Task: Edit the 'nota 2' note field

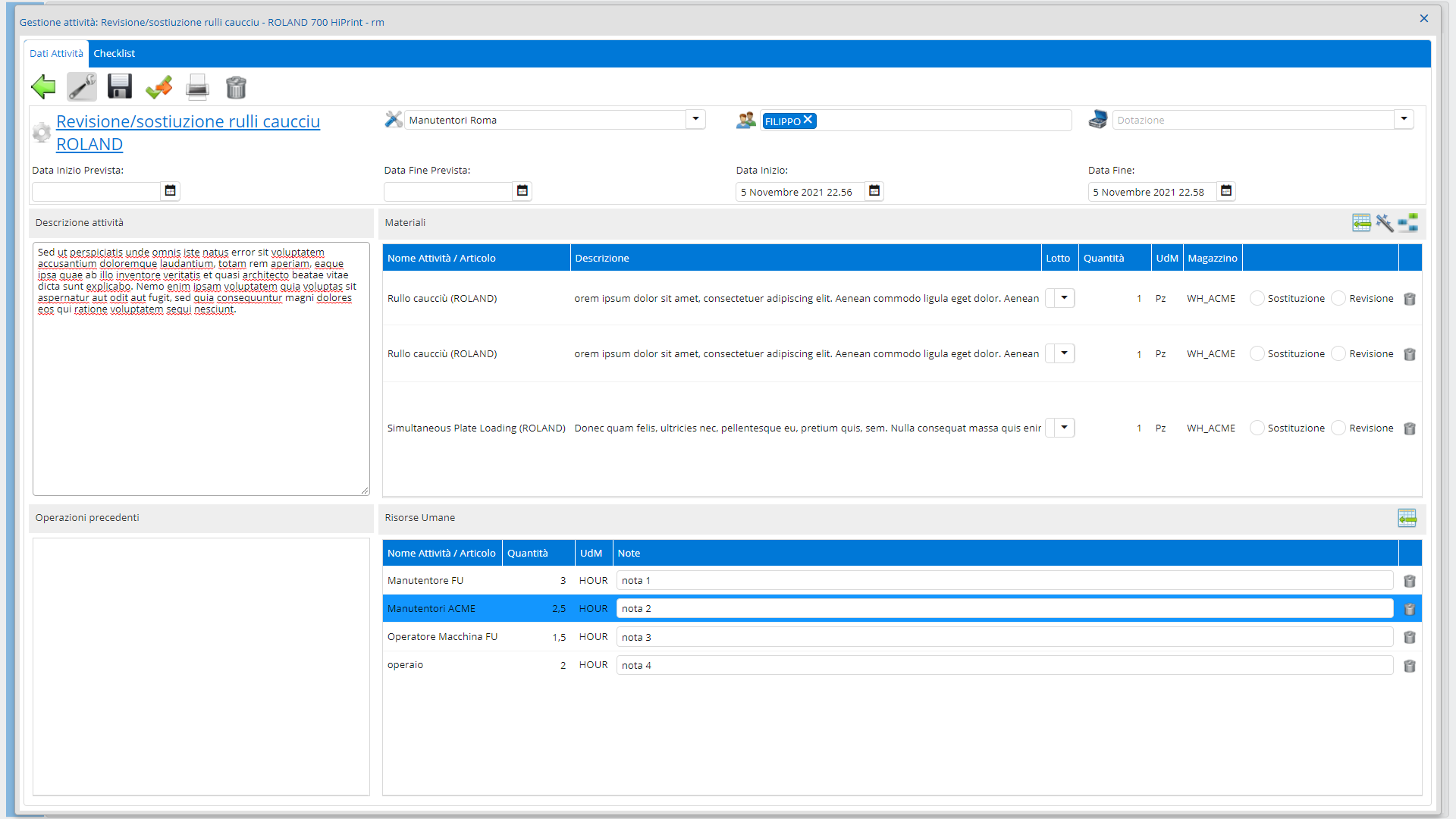Action: (1005, 609)
